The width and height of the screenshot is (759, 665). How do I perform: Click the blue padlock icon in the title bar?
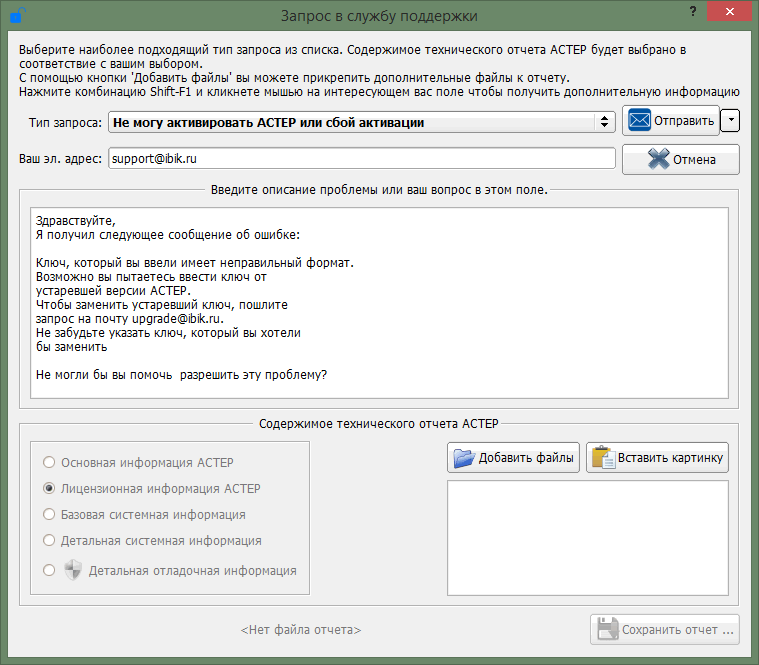point(18,15)
